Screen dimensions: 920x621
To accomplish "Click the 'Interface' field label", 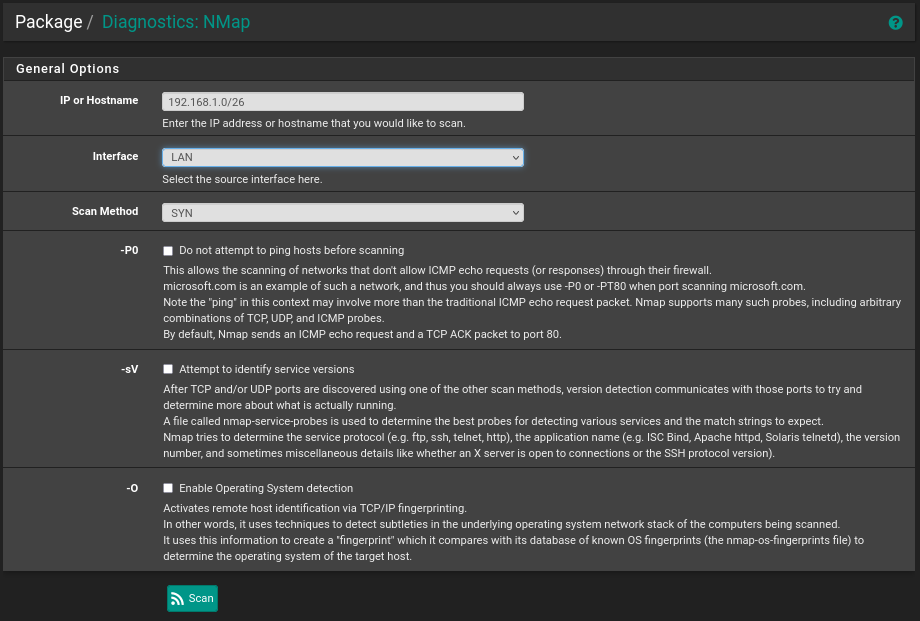I will coord(115,156).
